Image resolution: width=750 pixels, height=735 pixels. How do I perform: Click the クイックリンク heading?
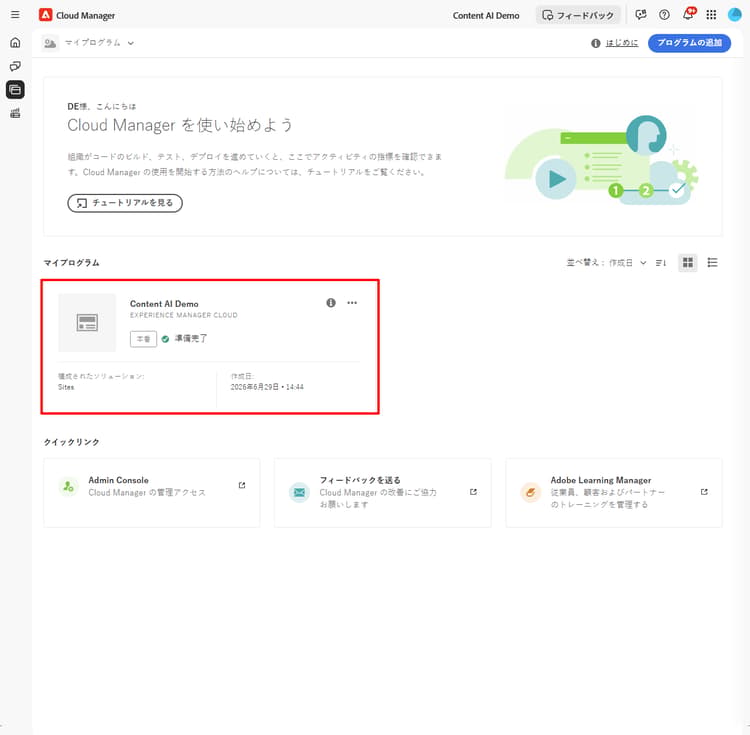coord(71,442)
